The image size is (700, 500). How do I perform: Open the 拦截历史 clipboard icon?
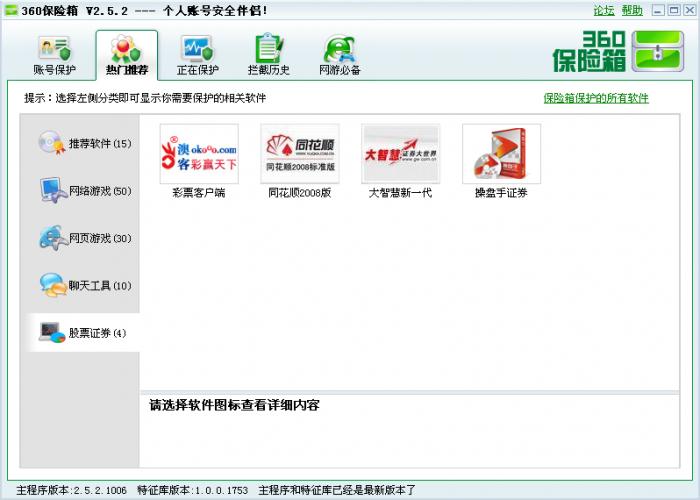pos(269,48)
